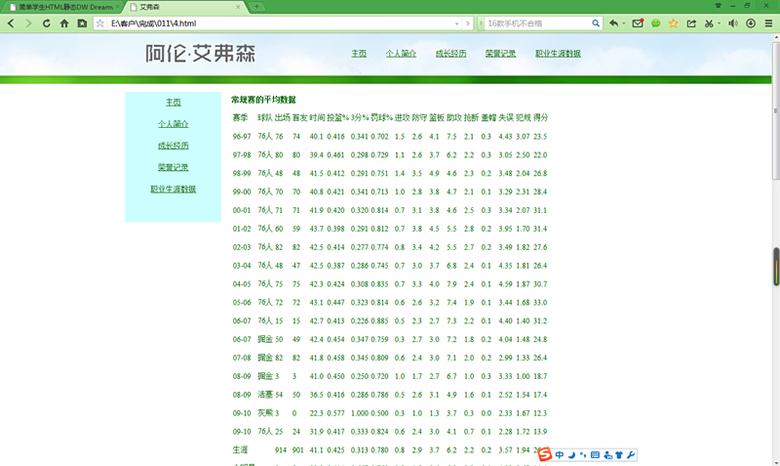Image resolution: width=780 pixels, height=466 pixels.
Task: Click 职业生涯数据 link in top navigation
Action: click(558, 54)
